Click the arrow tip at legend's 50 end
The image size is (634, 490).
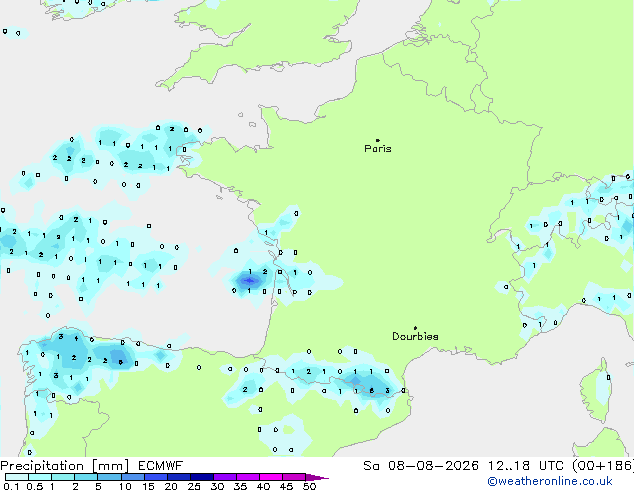[317, 477]
